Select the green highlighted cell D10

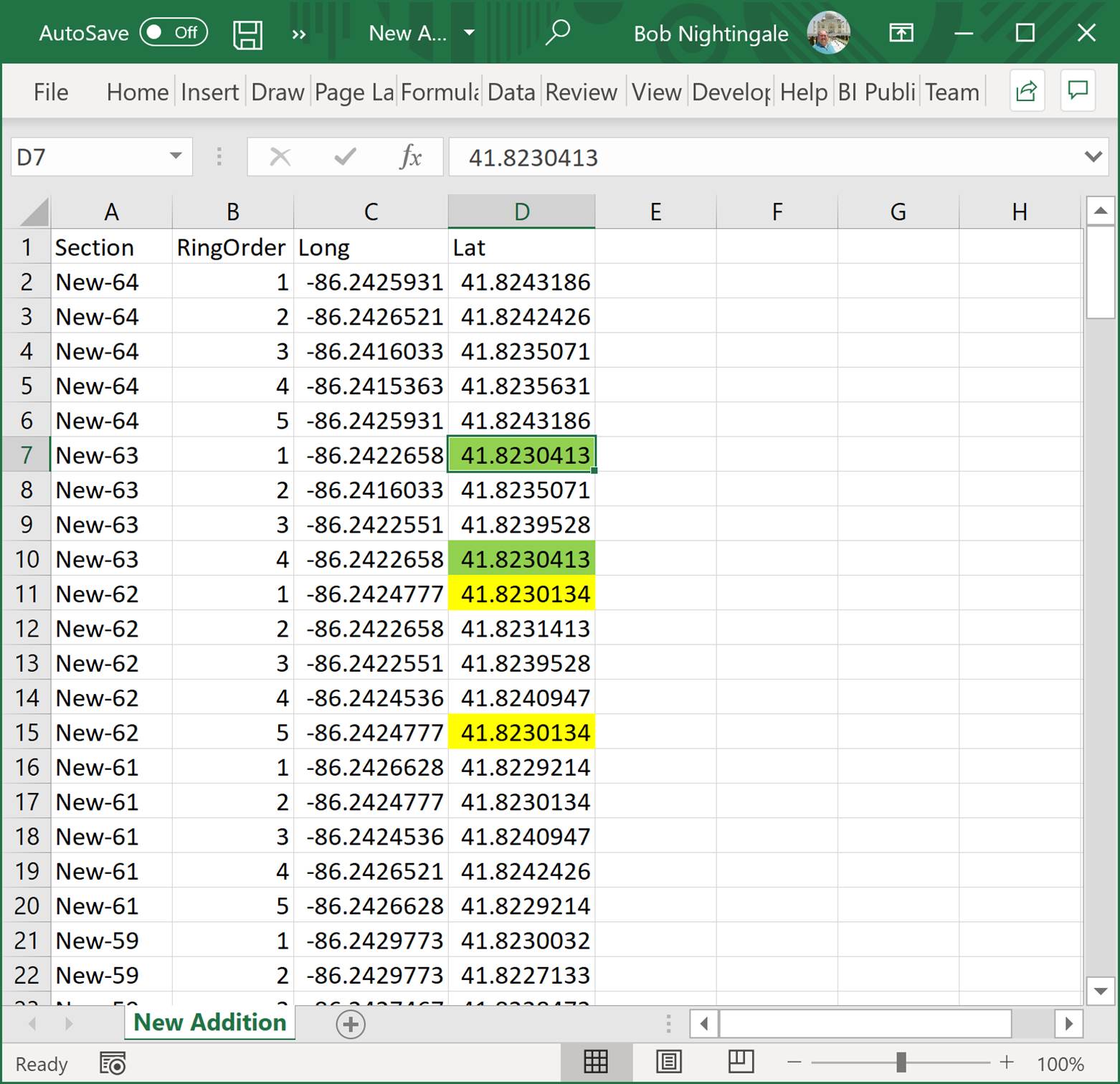522,558
